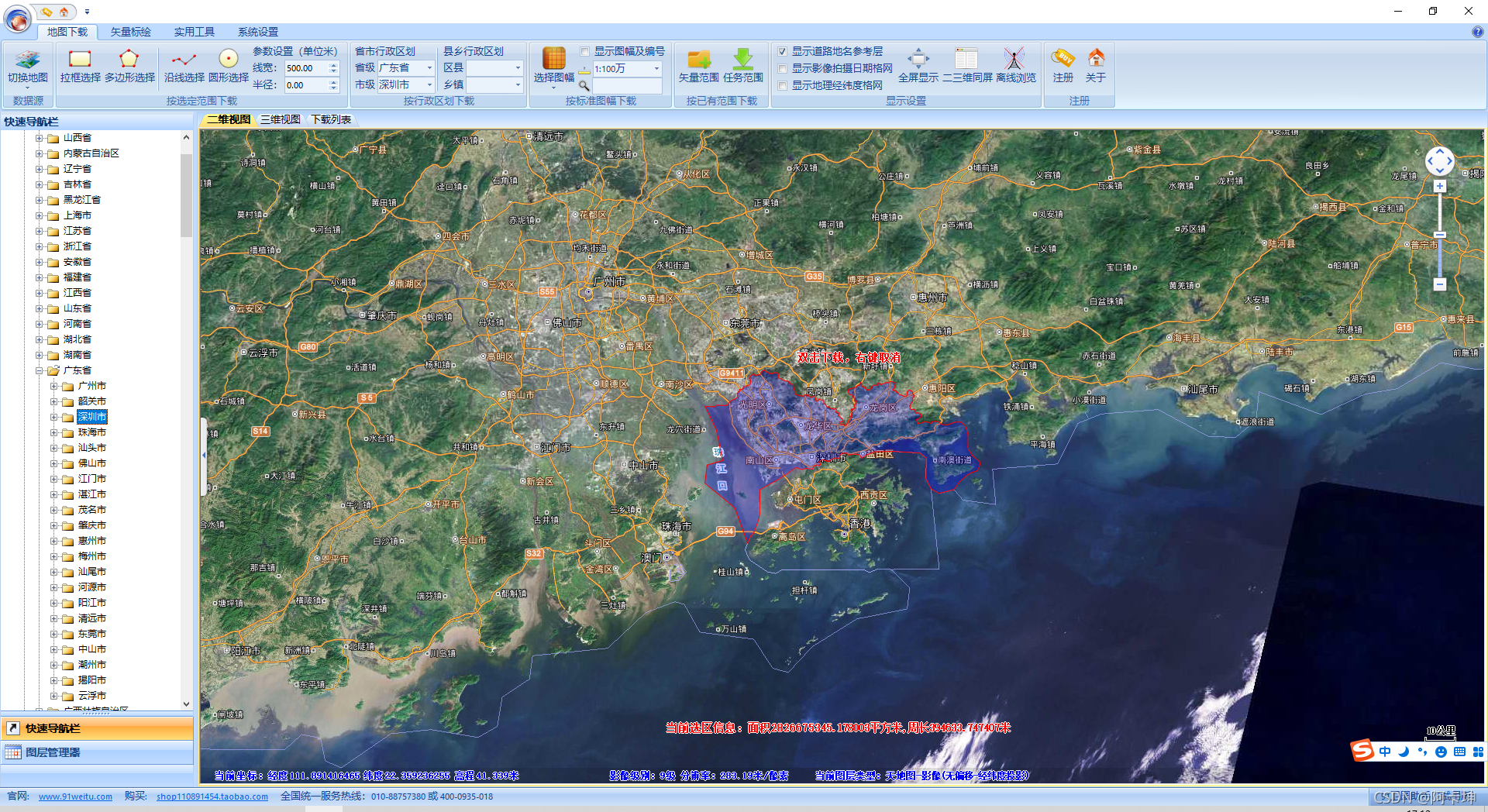Open the 系统设置 ribbon tab

257,32
